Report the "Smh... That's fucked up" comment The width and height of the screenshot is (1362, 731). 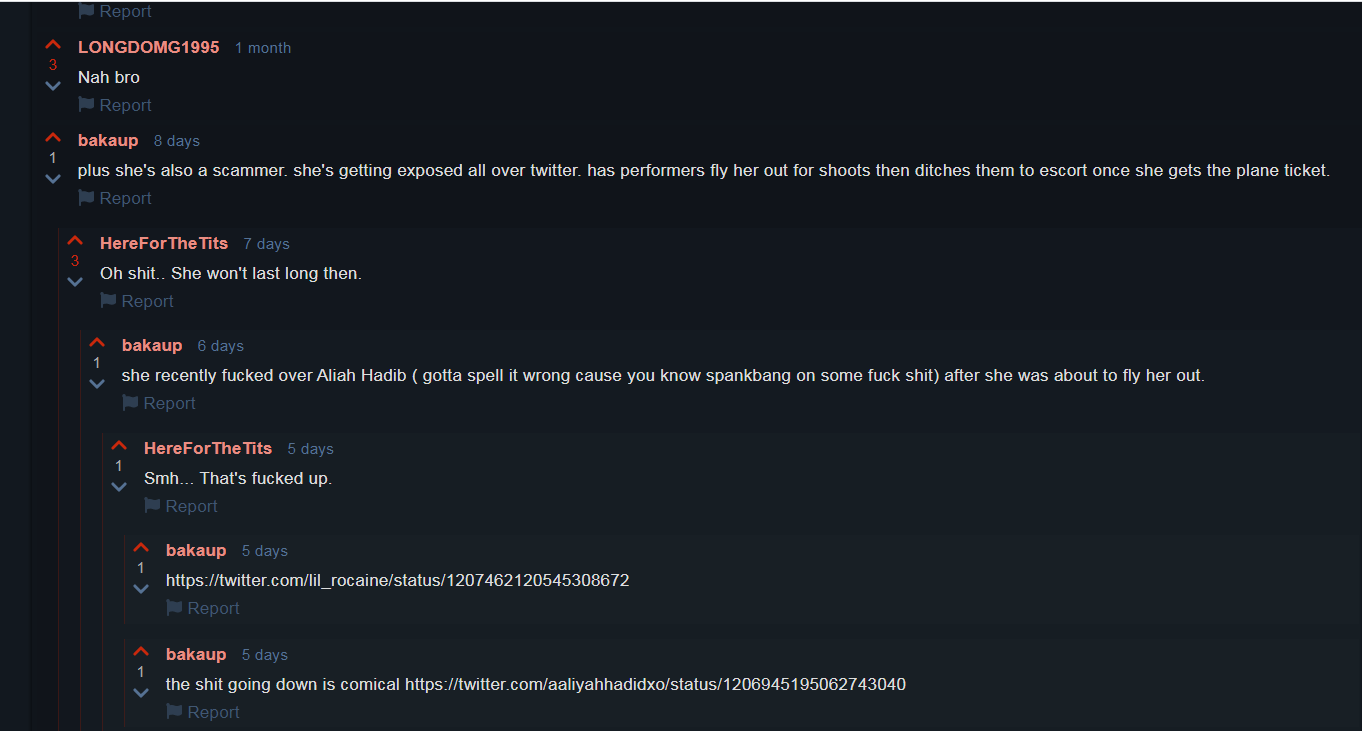(x=181, y=506)
